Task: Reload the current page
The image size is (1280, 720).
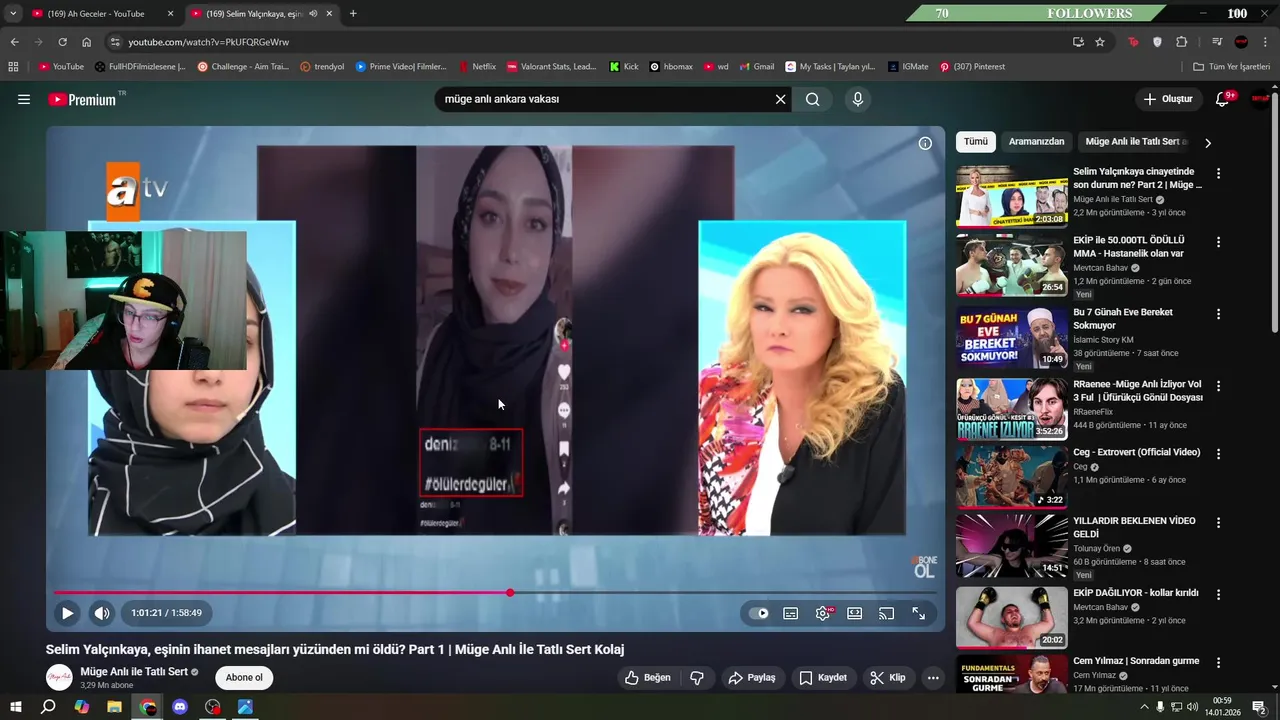Action: coord(62,42)
